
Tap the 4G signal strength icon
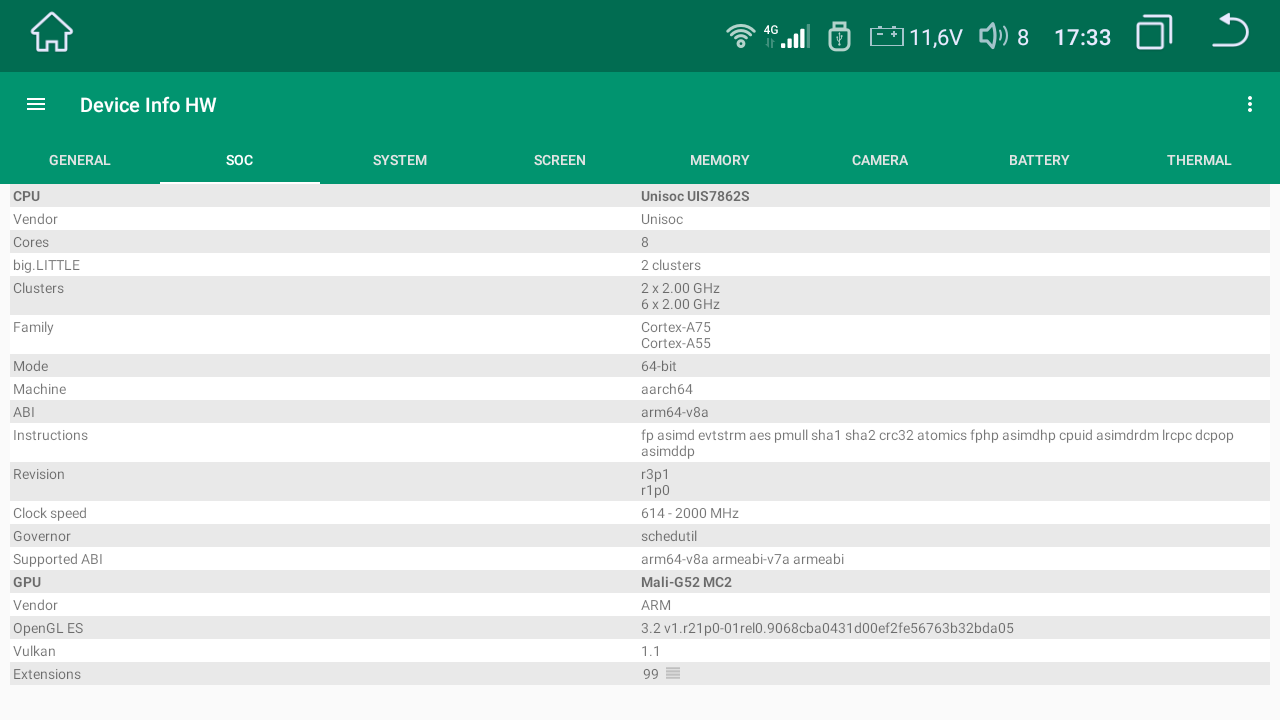point(787,36)
